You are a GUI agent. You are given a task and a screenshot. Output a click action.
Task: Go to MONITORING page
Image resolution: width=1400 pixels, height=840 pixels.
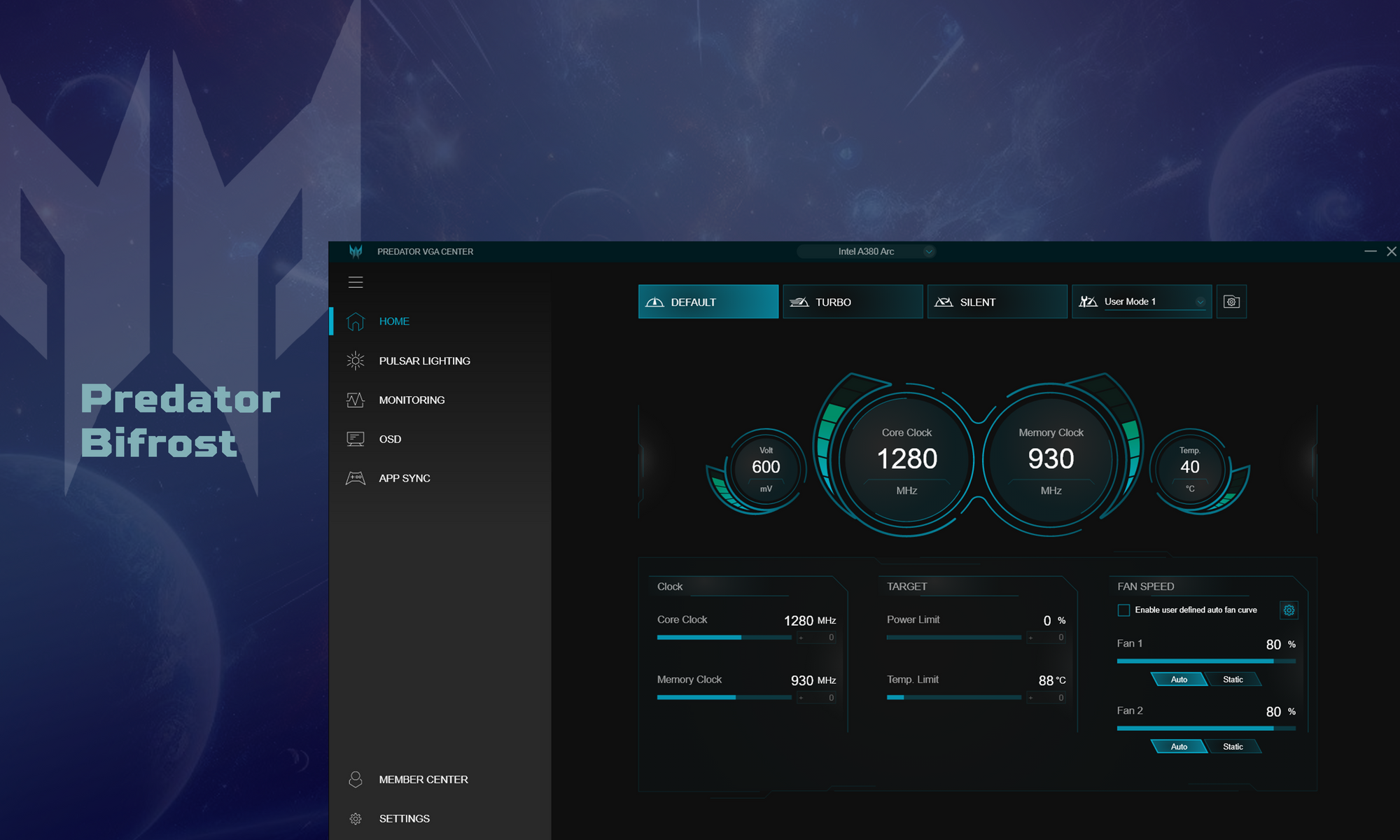coord(412,400)
